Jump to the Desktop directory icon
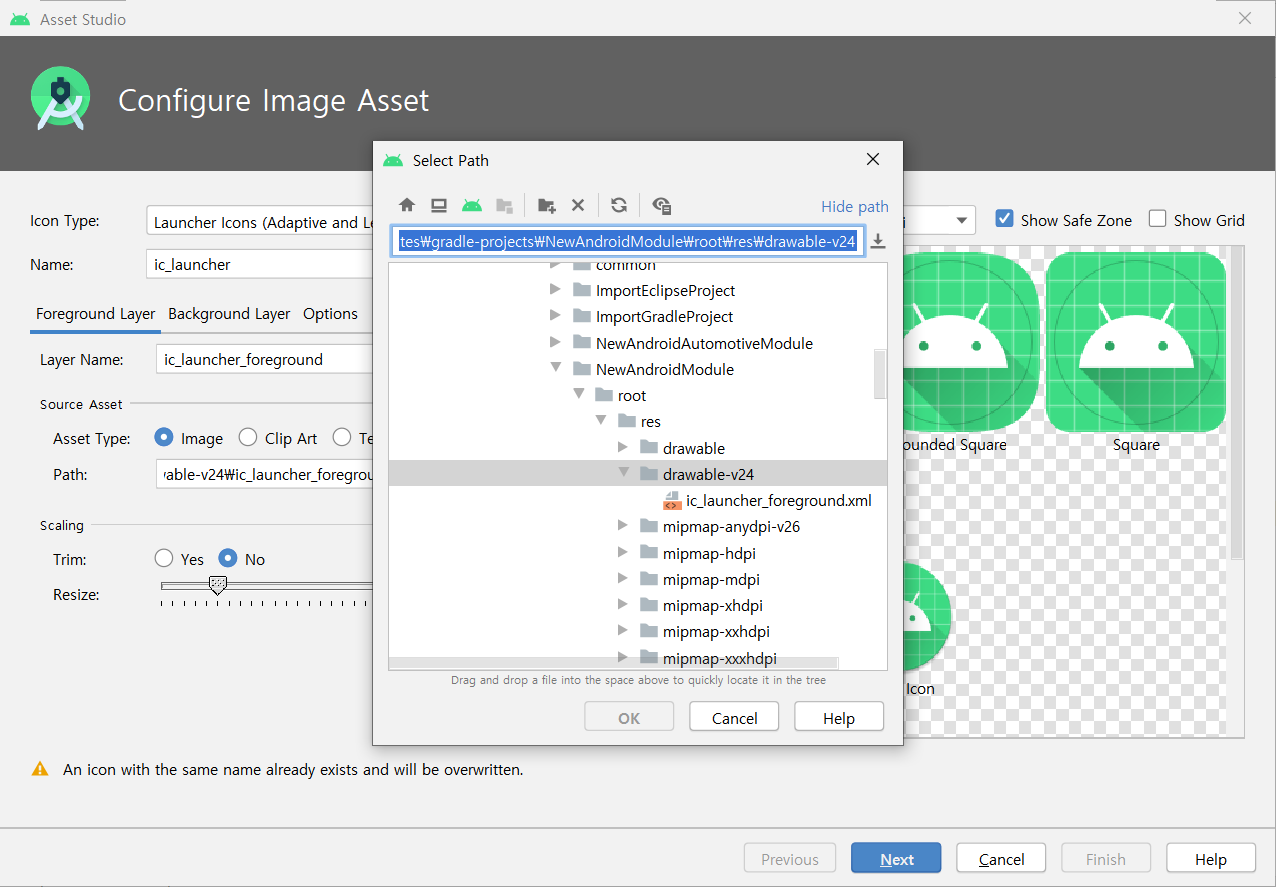 [x=439, y=205]
